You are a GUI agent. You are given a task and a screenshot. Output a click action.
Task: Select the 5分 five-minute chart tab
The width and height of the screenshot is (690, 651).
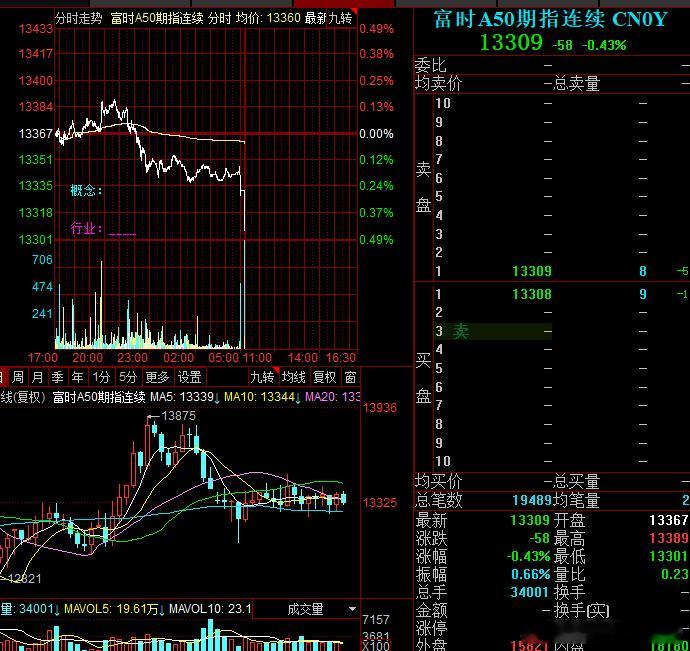(128, 377)
